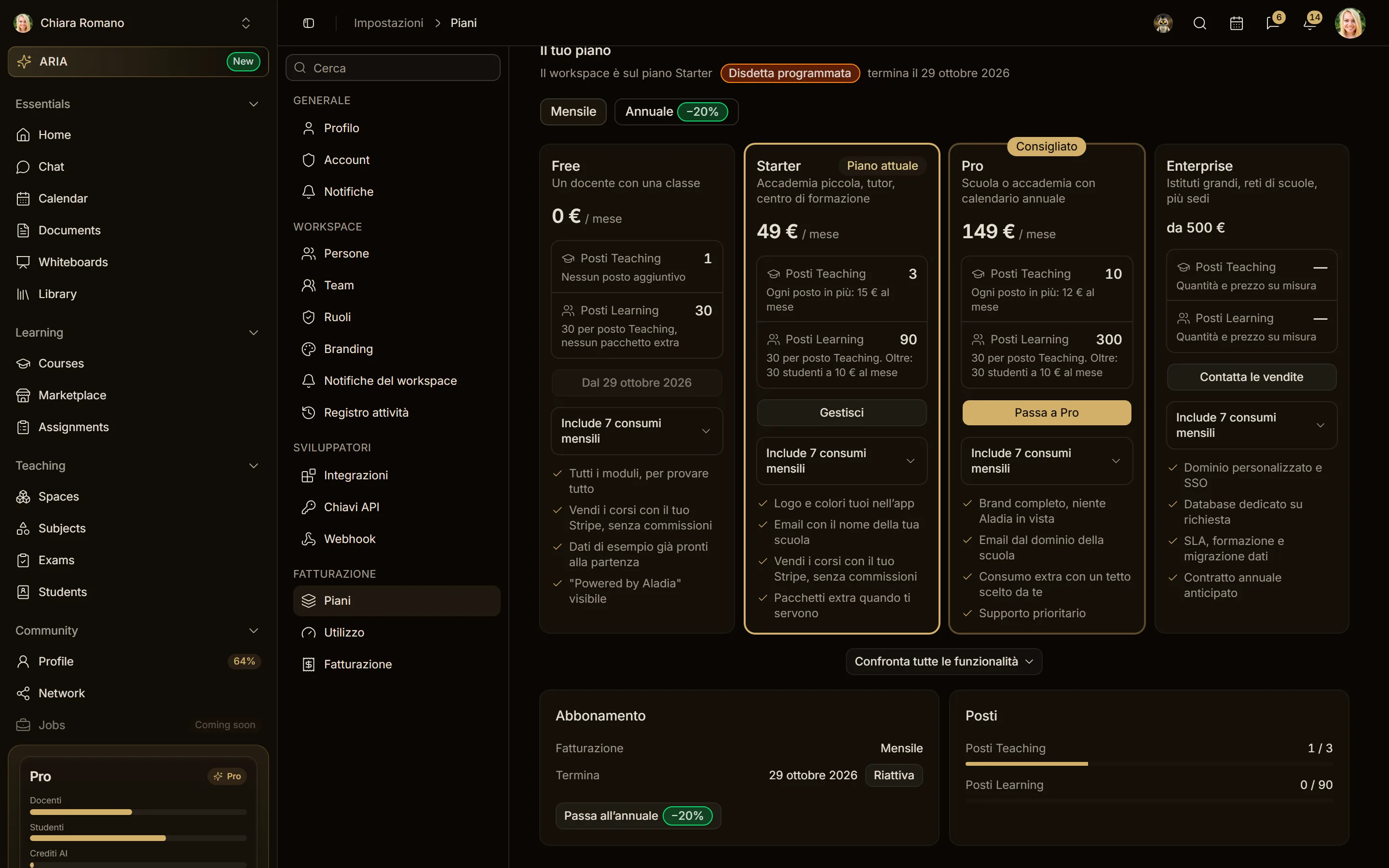Click Passa a Pro button
Viewport: 1389px width, 868px height.
1047,413
